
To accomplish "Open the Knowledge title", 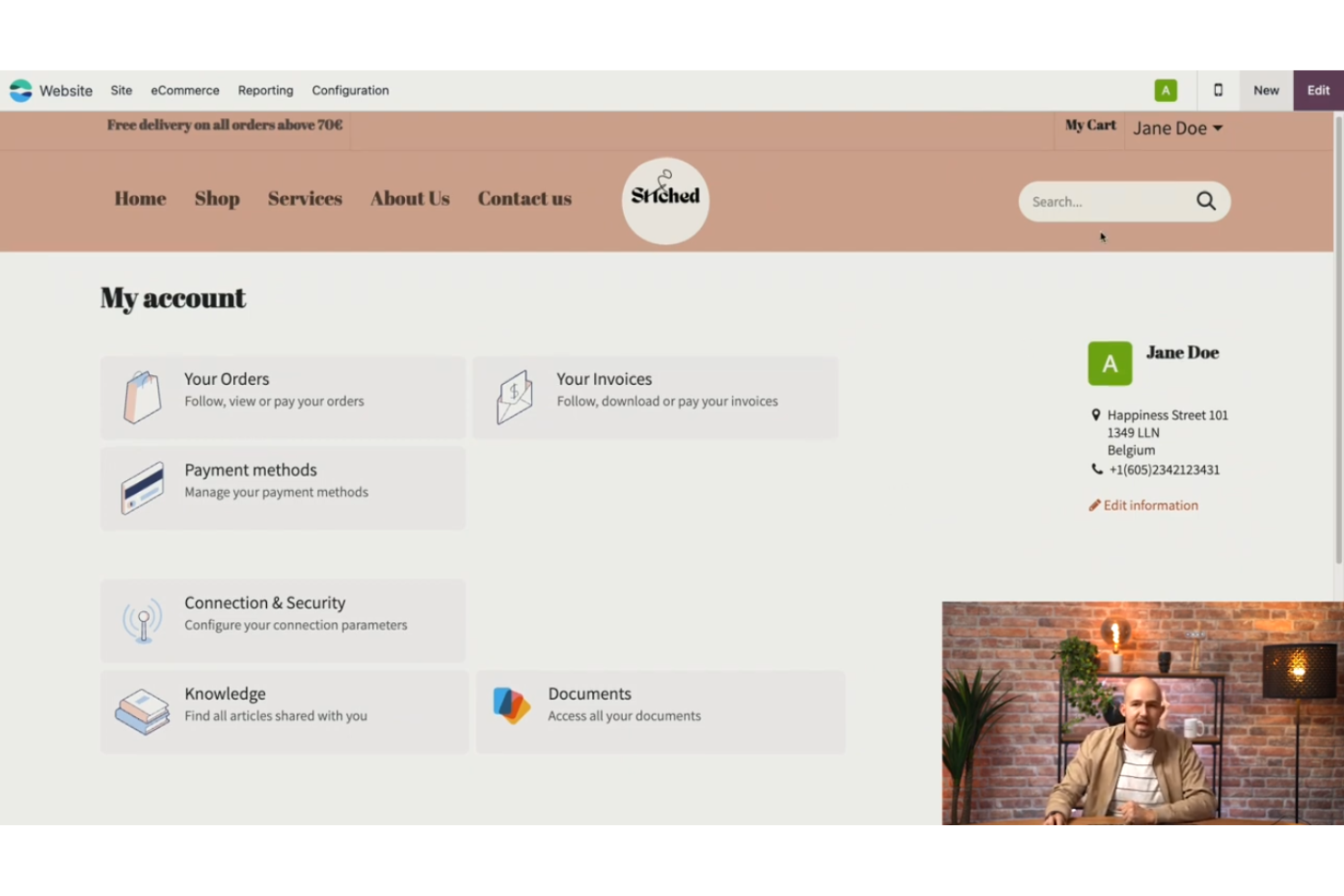I will (225, 694).
